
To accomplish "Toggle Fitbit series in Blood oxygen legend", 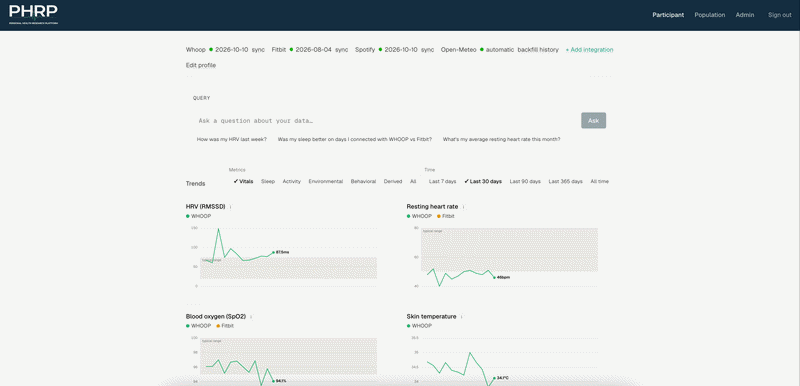I will point(225,326).
